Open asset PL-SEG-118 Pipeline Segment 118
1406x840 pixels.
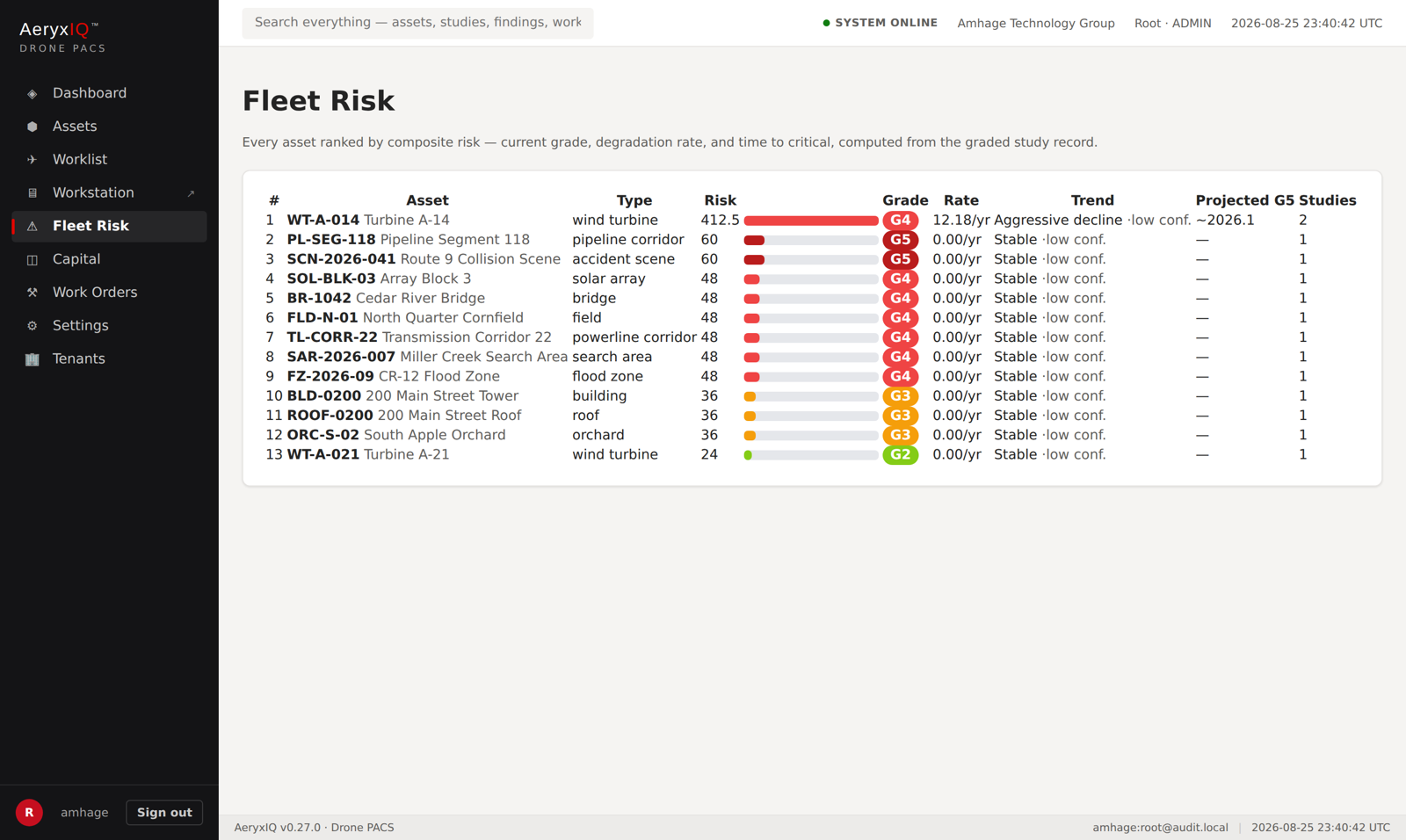[409, 240]
